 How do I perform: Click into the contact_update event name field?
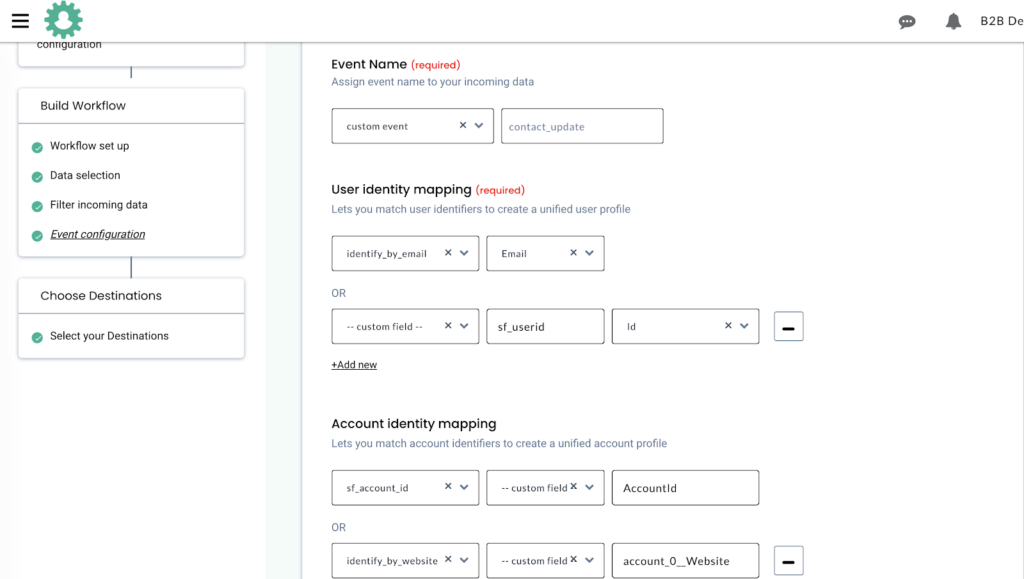tap(582, 126)
